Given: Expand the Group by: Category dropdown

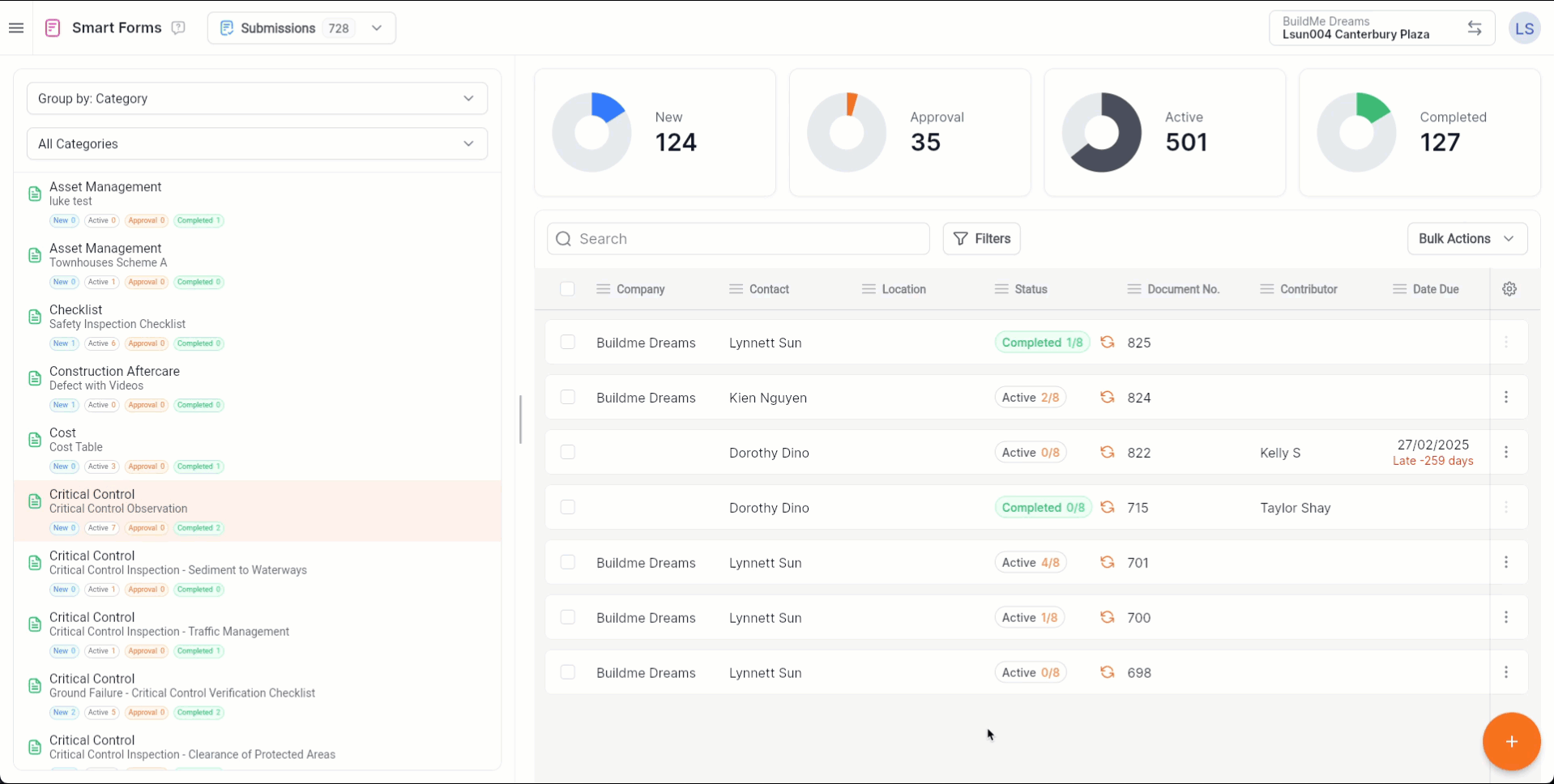Looking at the screenshot, I should point(257,99).
